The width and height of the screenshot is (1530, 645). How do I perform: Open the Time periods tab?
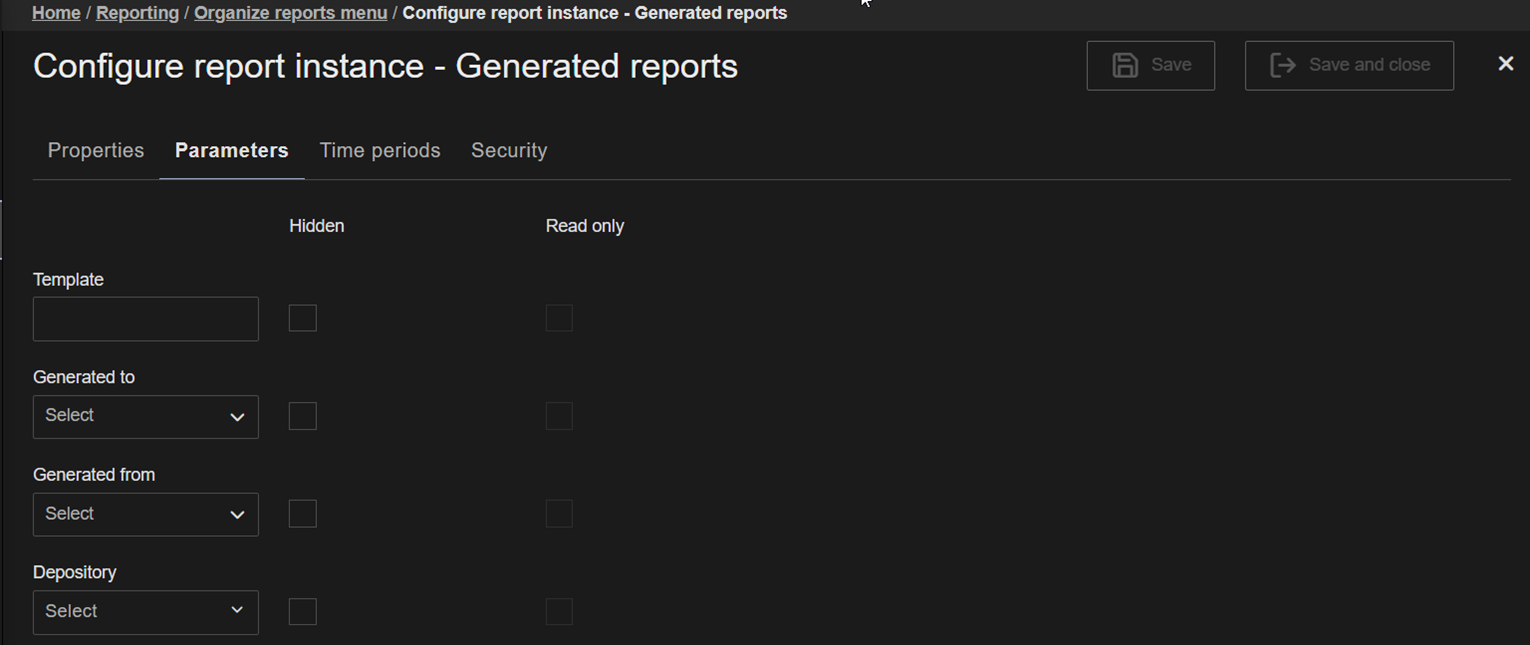point(379,151)
